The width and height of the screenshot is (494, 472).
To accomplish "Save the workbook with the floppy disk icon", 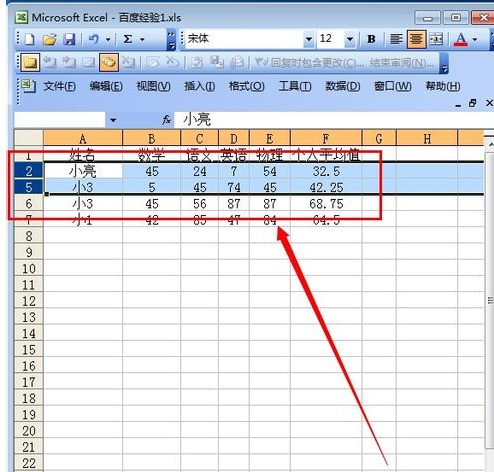I will [69, 39].
